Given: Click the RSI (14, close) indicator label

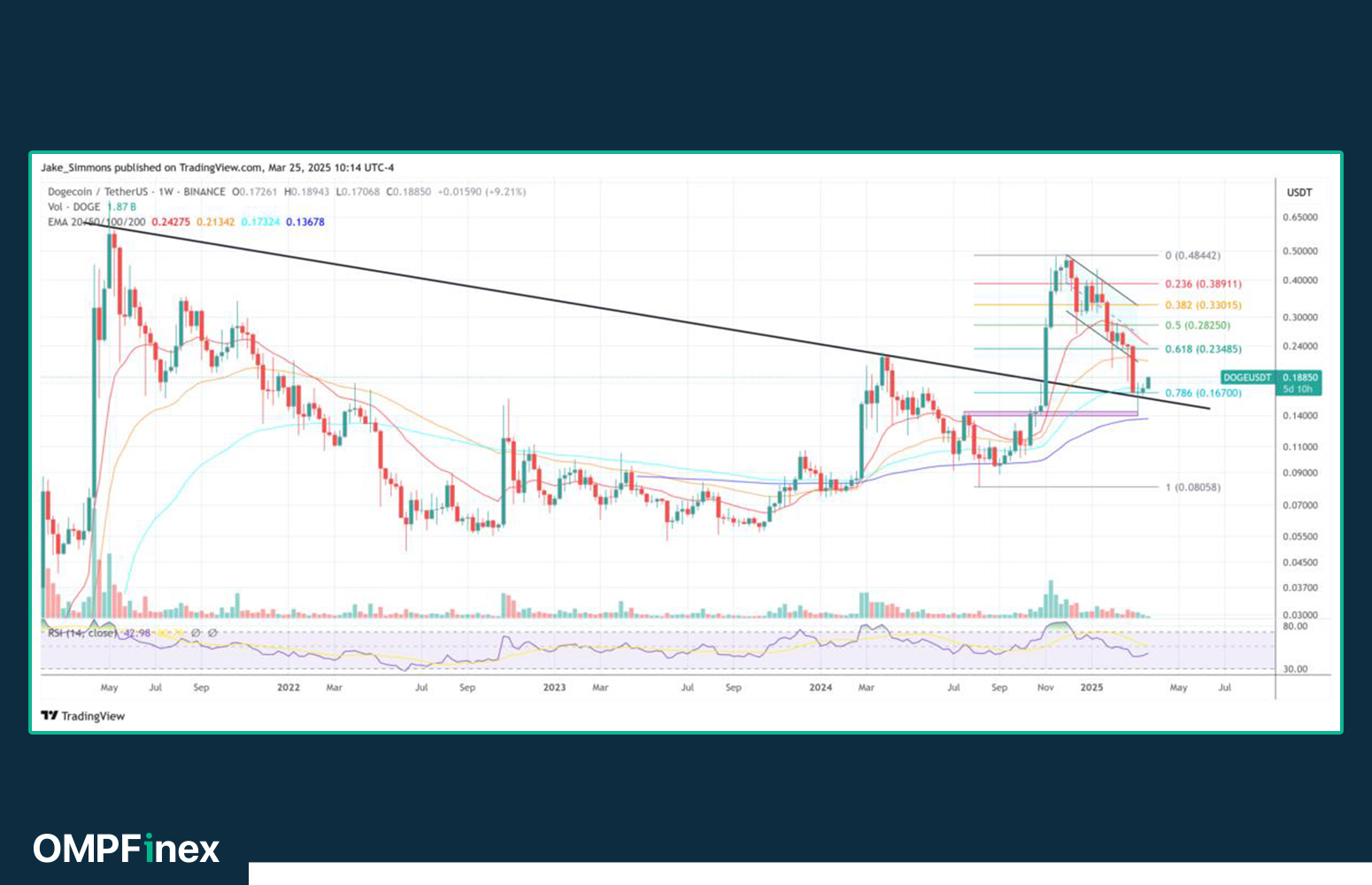Looking at the screenshot, I should pyautogui.click(x=81, y=634).
